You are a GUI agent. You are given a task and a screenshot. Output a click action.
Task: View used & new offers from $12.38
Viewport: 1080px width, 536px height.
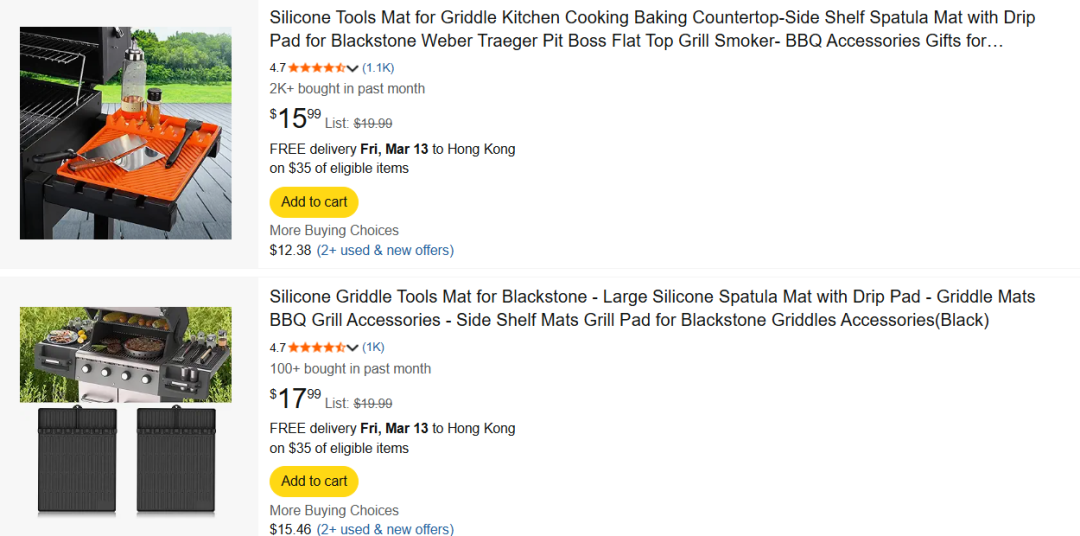(385, 250)
